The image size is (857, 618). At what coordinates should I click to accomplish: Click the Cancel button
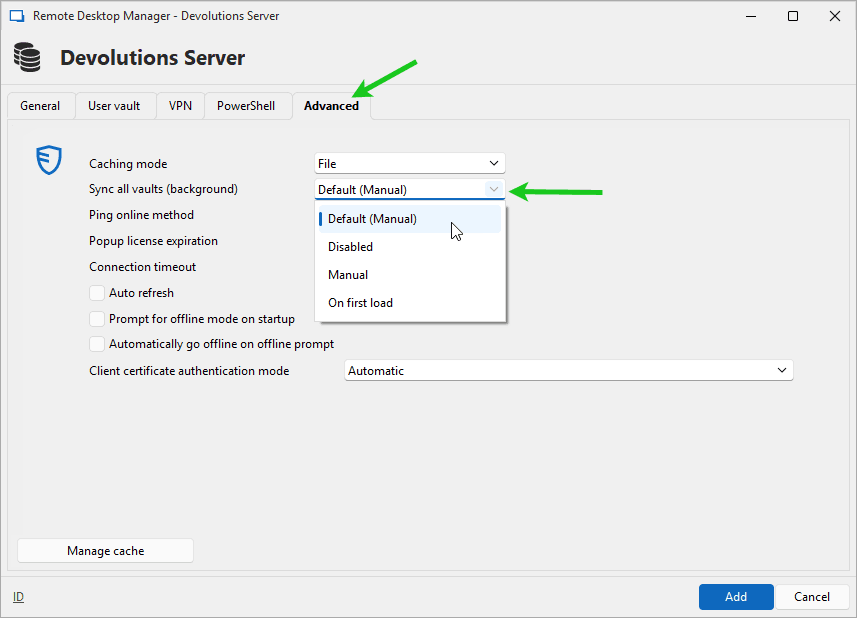click(812, 596)
